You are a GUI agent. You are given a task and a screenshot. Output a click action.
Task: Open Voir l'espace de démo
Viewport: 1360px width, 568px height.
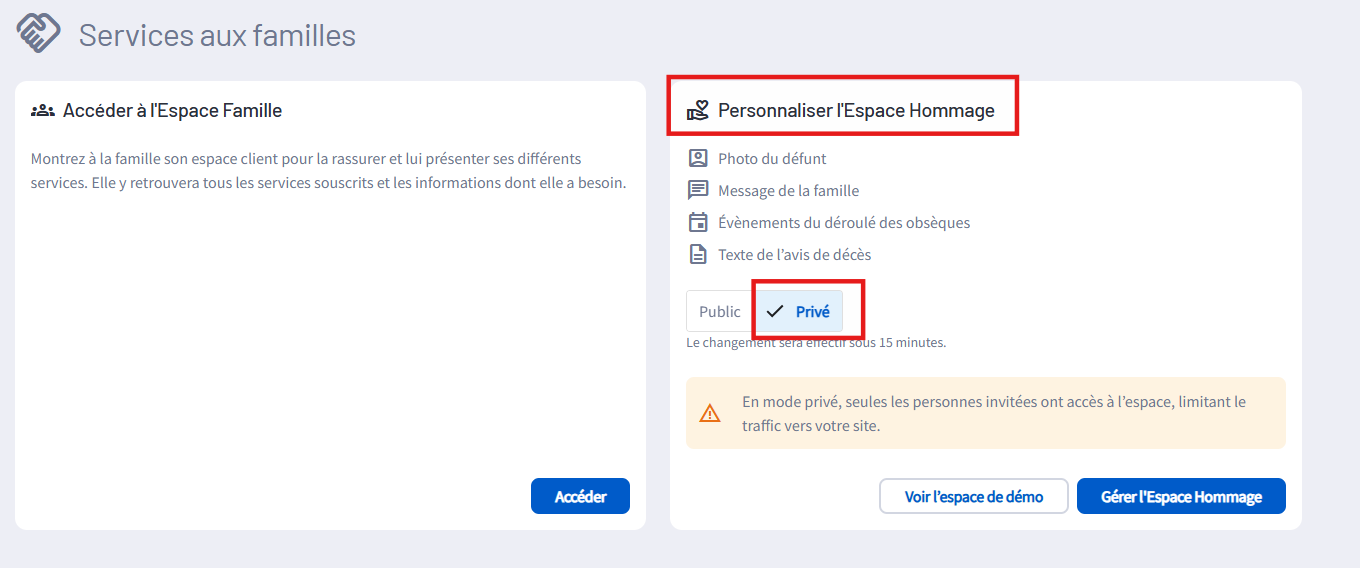[974, 496]
